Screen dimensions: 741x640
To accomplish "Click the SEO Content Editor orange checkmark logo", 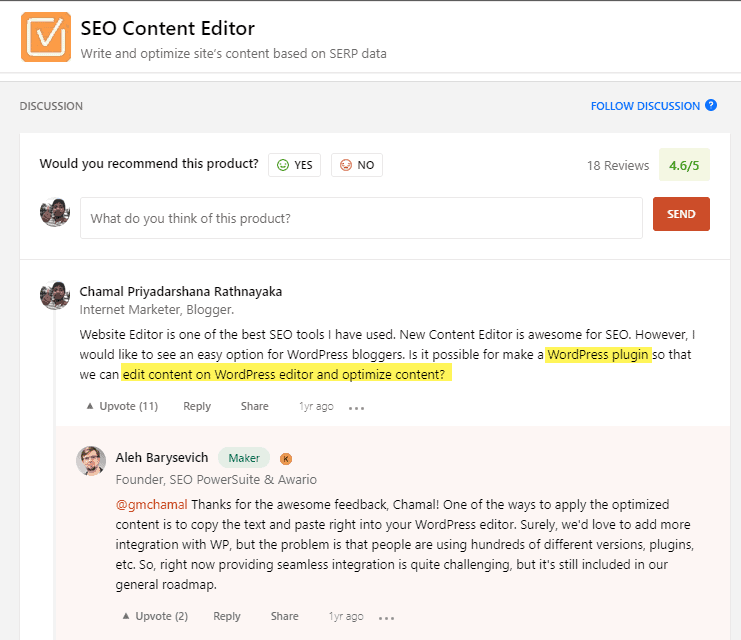I will [x=46, y=37].
